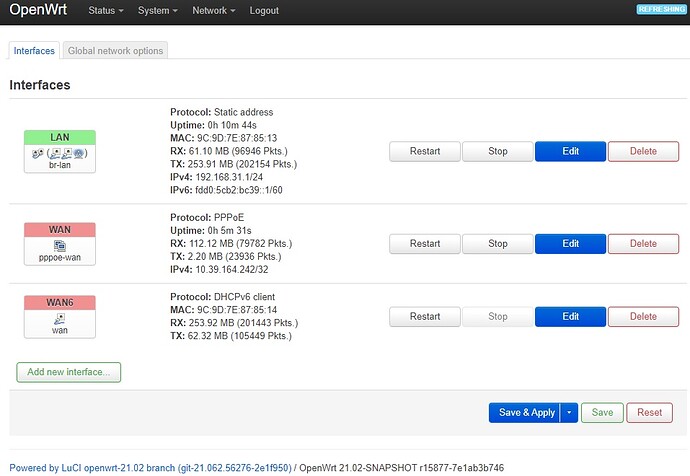Open the Powered by LuCI openwrt-21.02 link

point(150,468)
